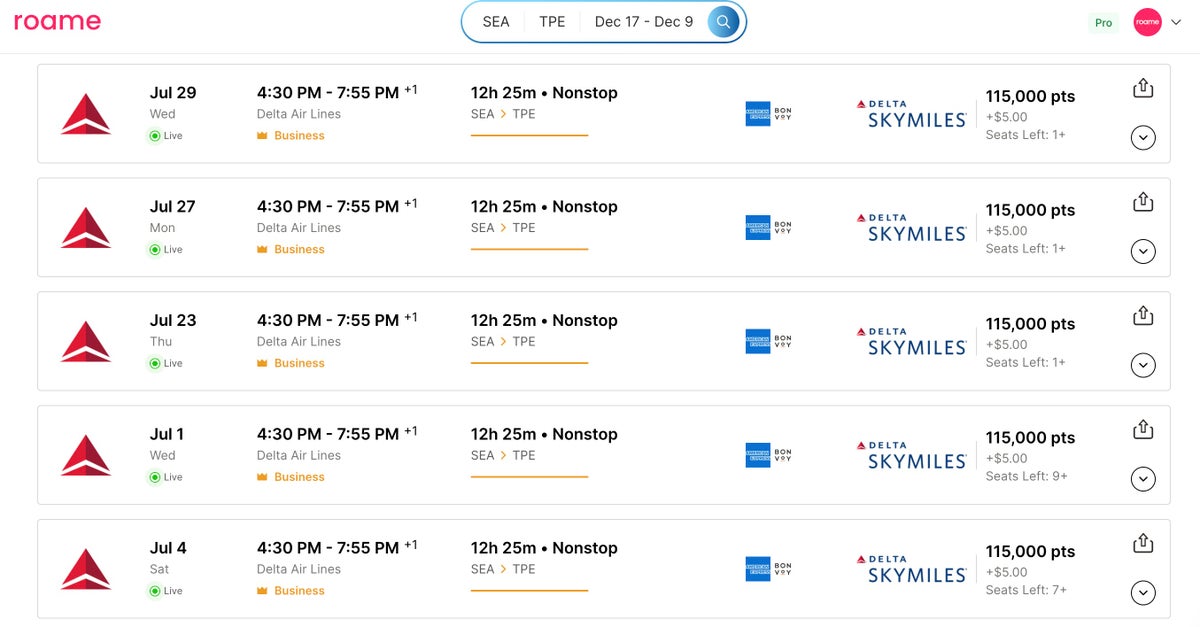
Task: Expand Jul 23 flight details
Action: [1143, 366]
